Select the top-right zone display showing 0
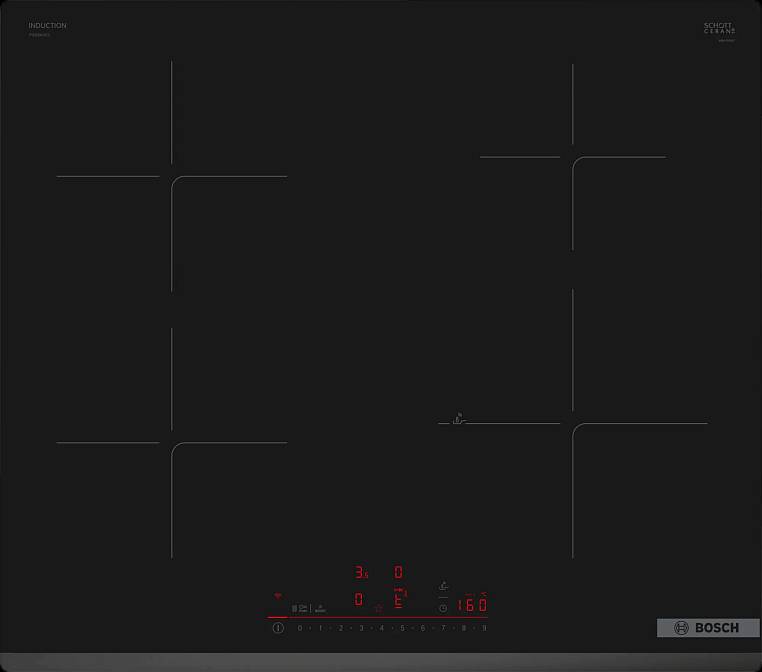This screenshot has width=762, height=672. click(x=398, y=573)
